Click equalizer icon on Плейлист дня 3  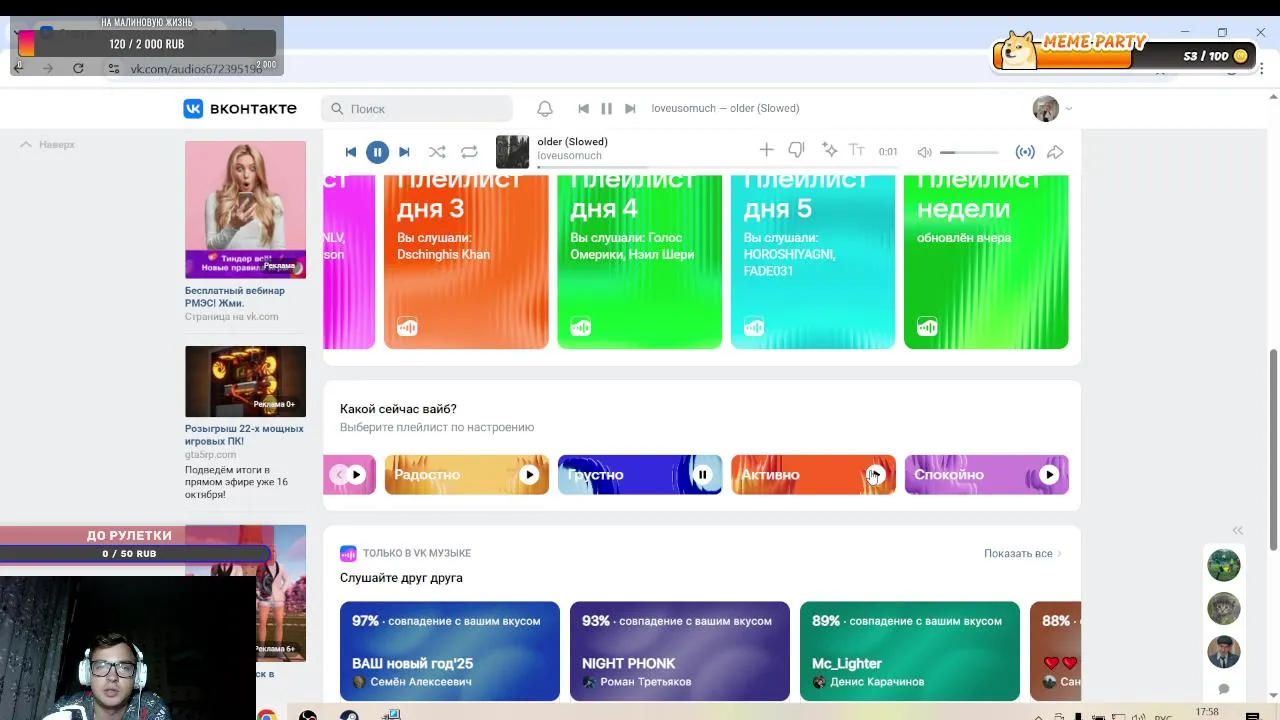(407, 327)
